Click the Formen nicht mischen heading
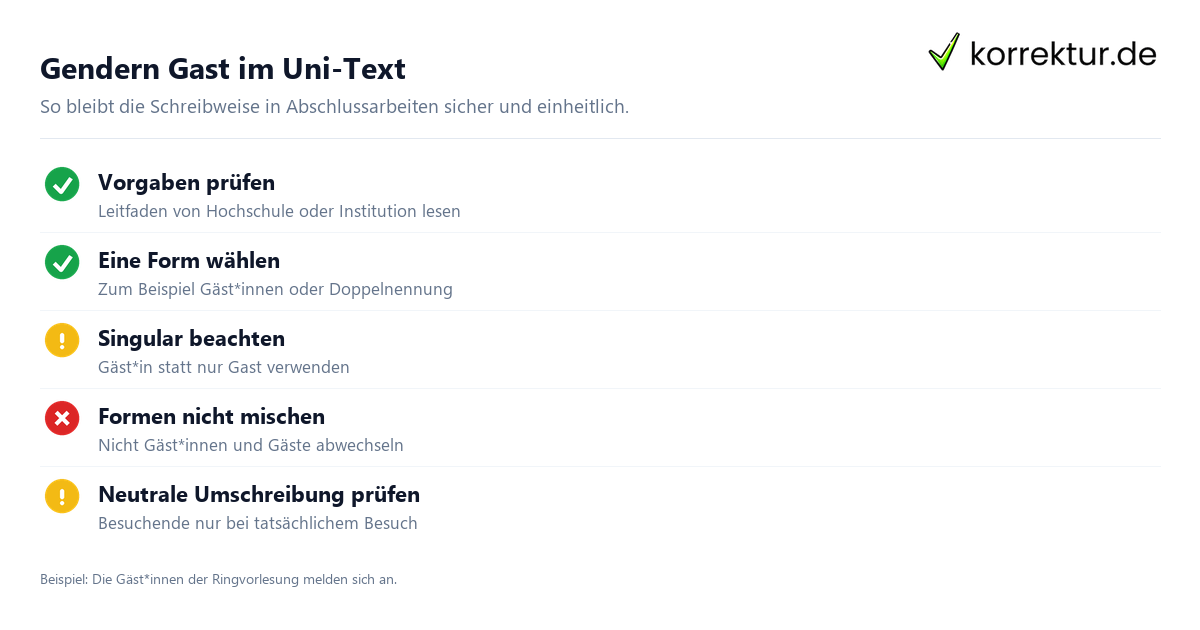1200x630 pixels. 211,417
